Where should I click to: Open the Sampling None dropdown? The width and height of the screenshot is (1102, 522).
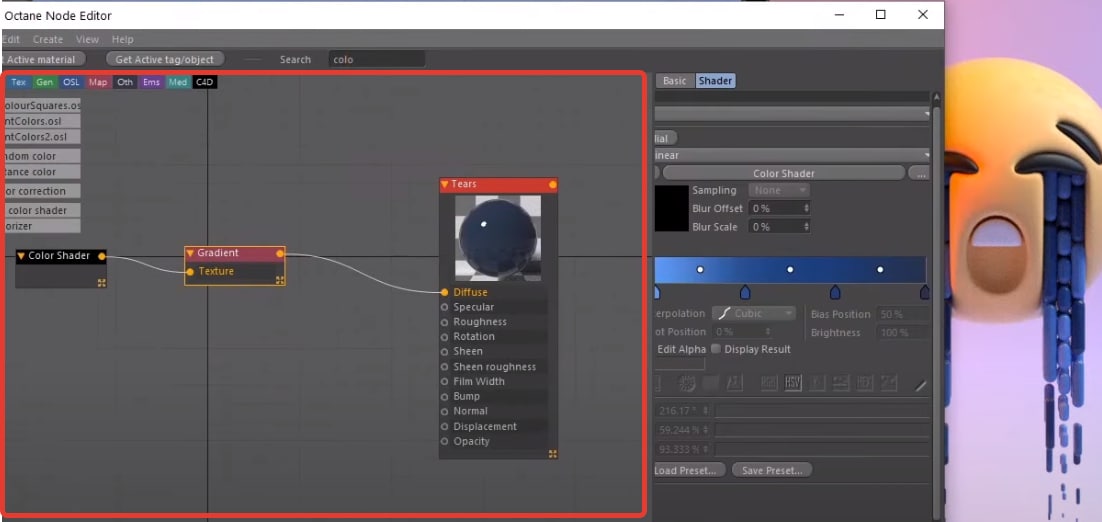point(779,190)
